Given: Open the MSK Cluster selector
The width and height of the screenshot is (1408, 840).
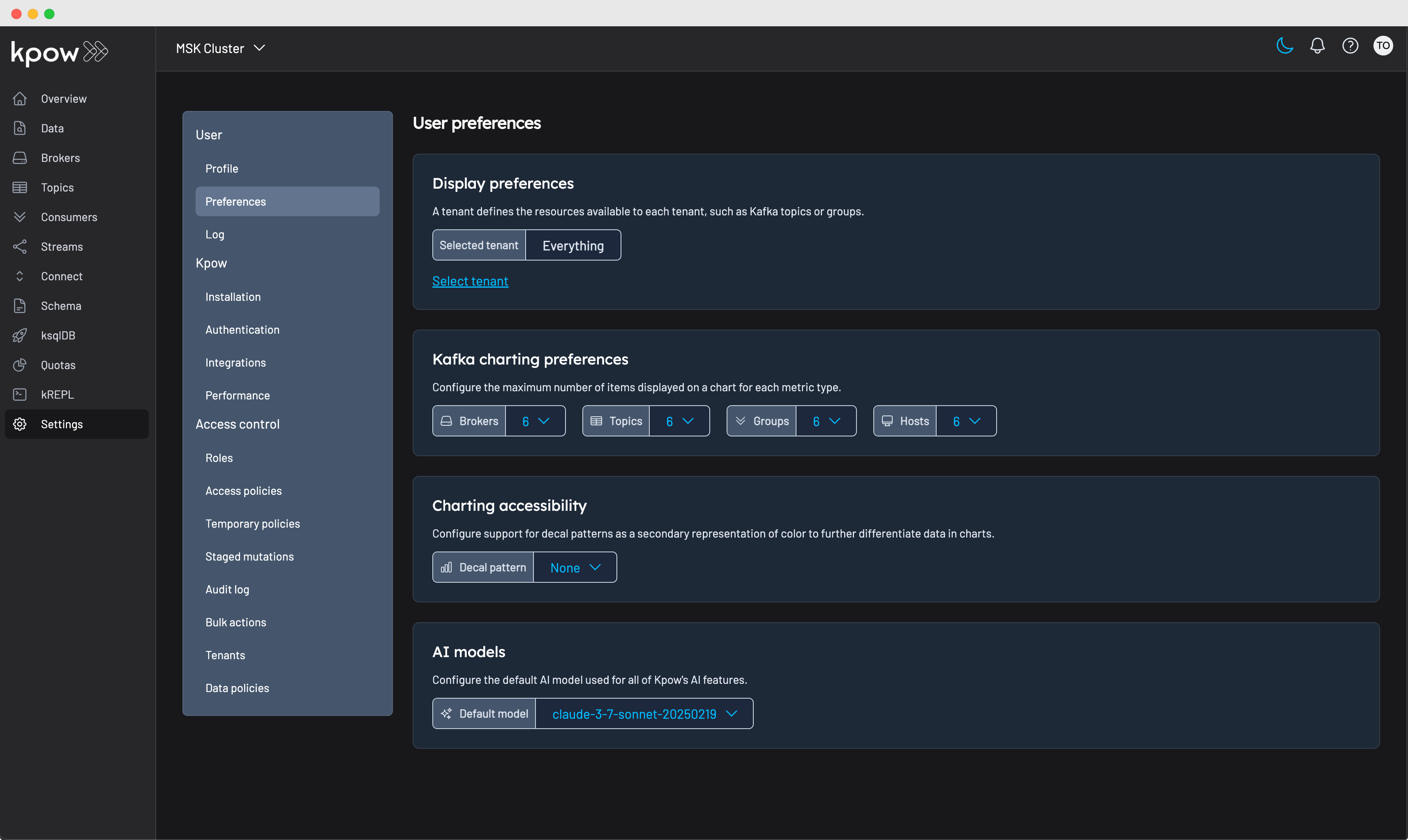Looking at the screenshot, I should [220, 48].
